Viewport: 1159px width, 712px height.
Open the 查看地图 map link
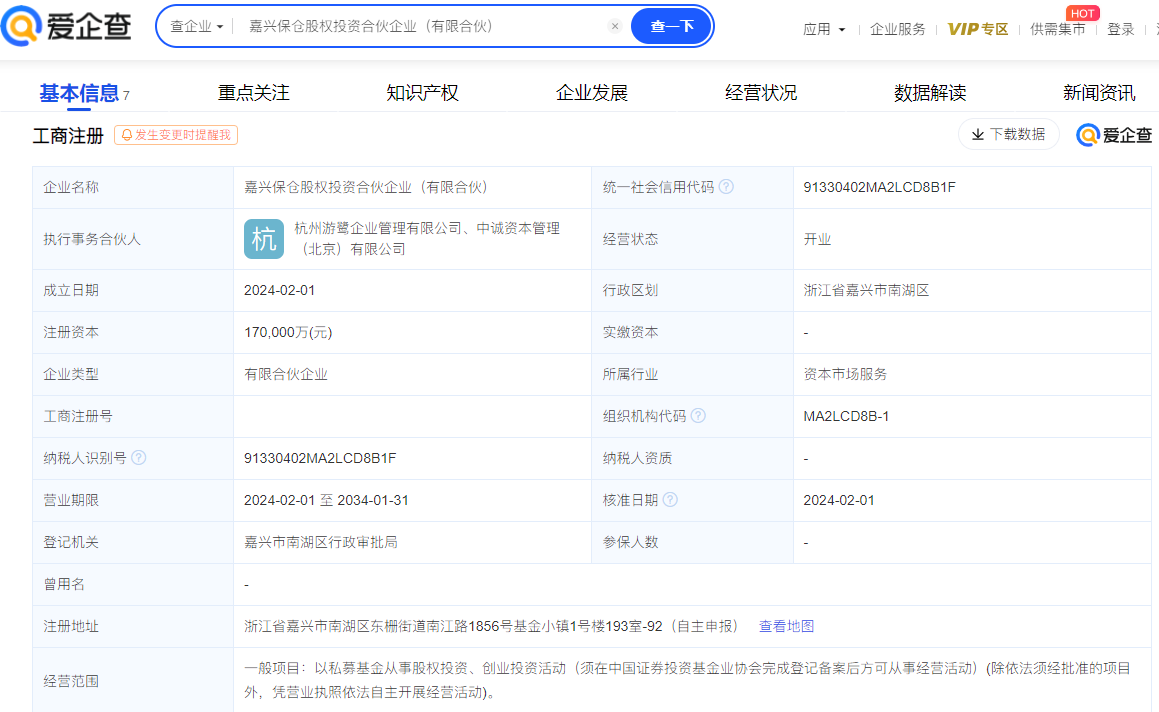[786, 626]
